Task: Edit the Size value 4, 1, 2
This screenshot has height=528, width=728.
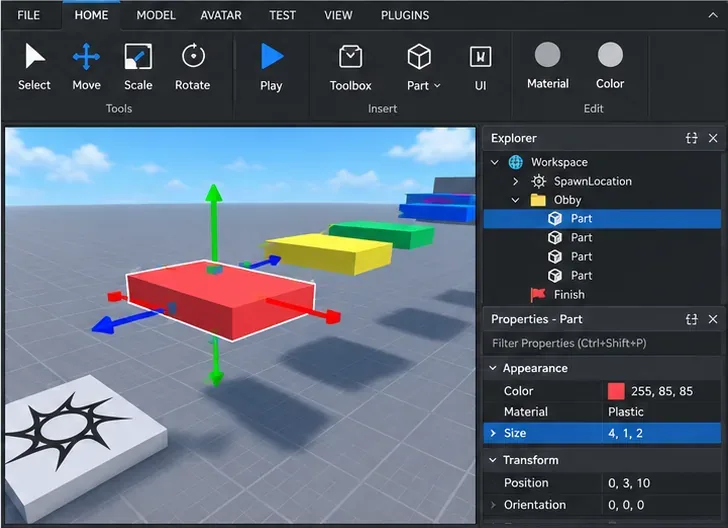Action: (x=625, y=433)
